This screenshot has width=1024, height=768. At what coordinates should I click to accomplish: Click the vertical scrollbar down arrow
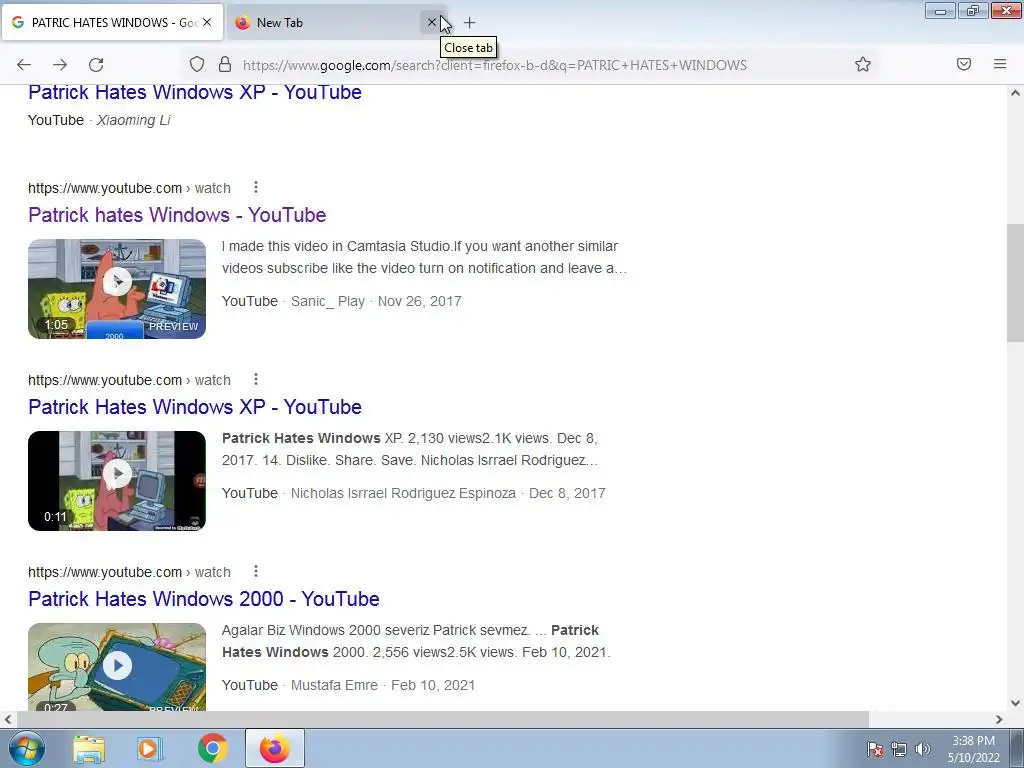pos(1015,703)
